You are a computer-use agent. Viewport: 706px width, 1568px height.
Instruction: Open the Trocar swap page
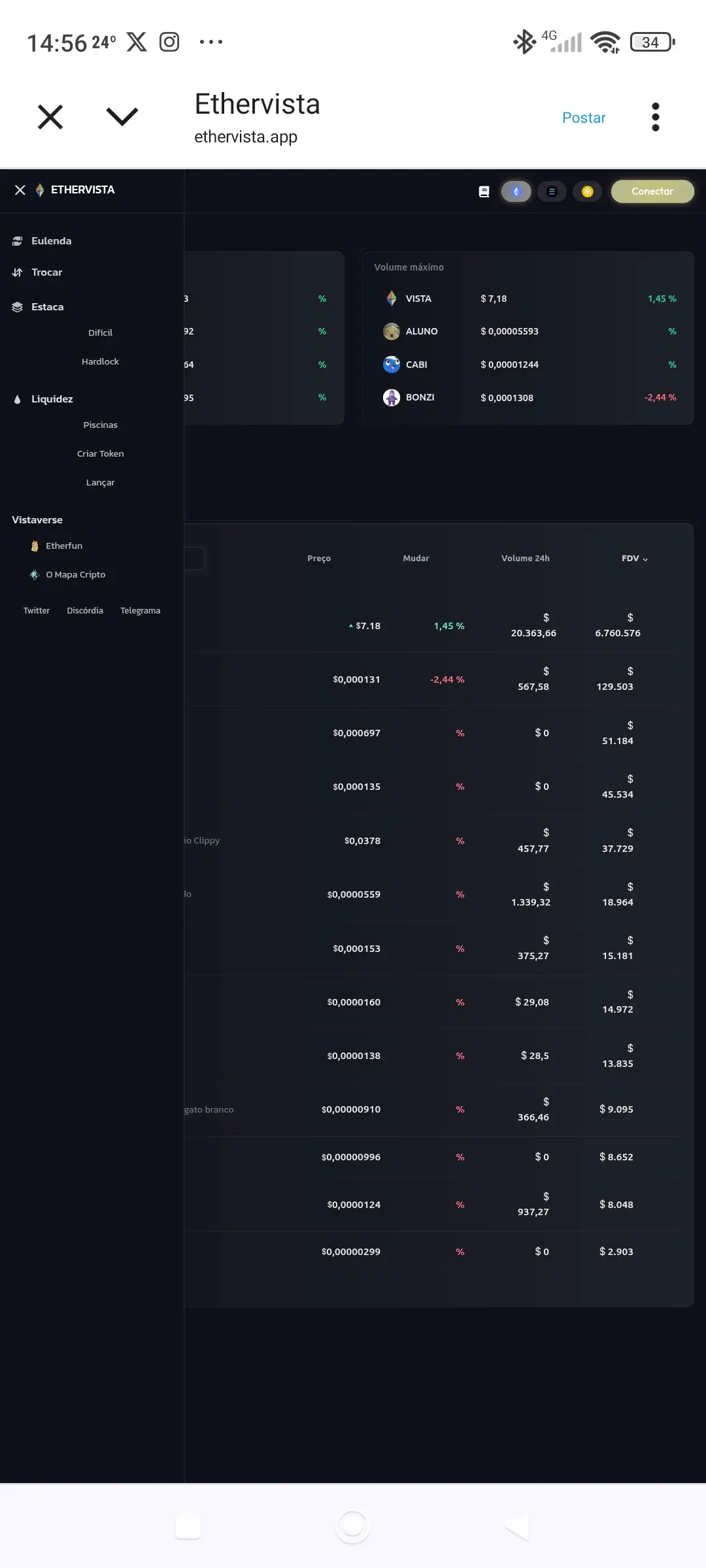(x=46, y=272)
